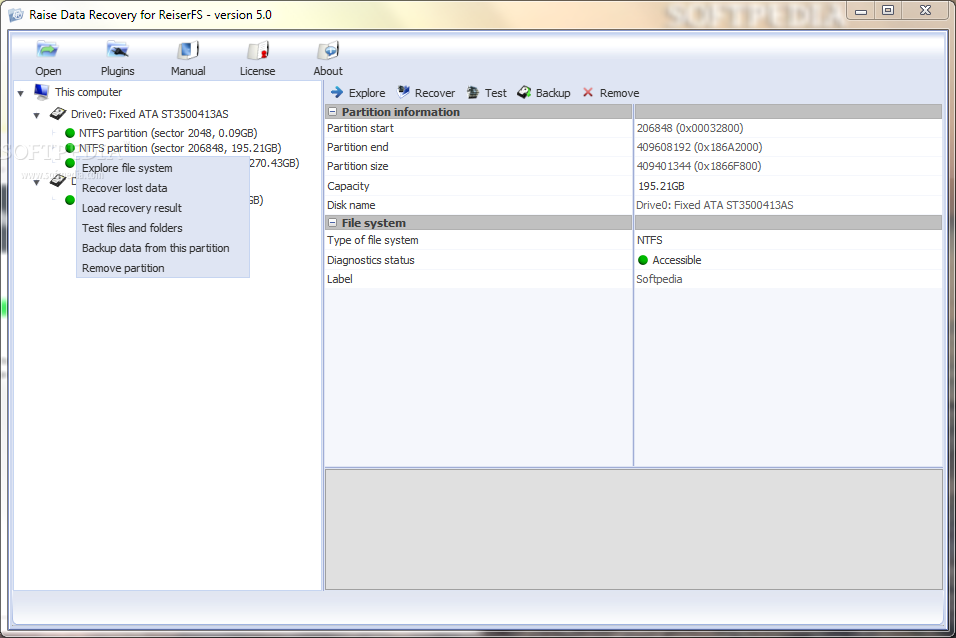Viewport: 956px width, 638px height.
Task: Select NTFS partition sector 206848, 195.21GB
Action: coord(180,148)
